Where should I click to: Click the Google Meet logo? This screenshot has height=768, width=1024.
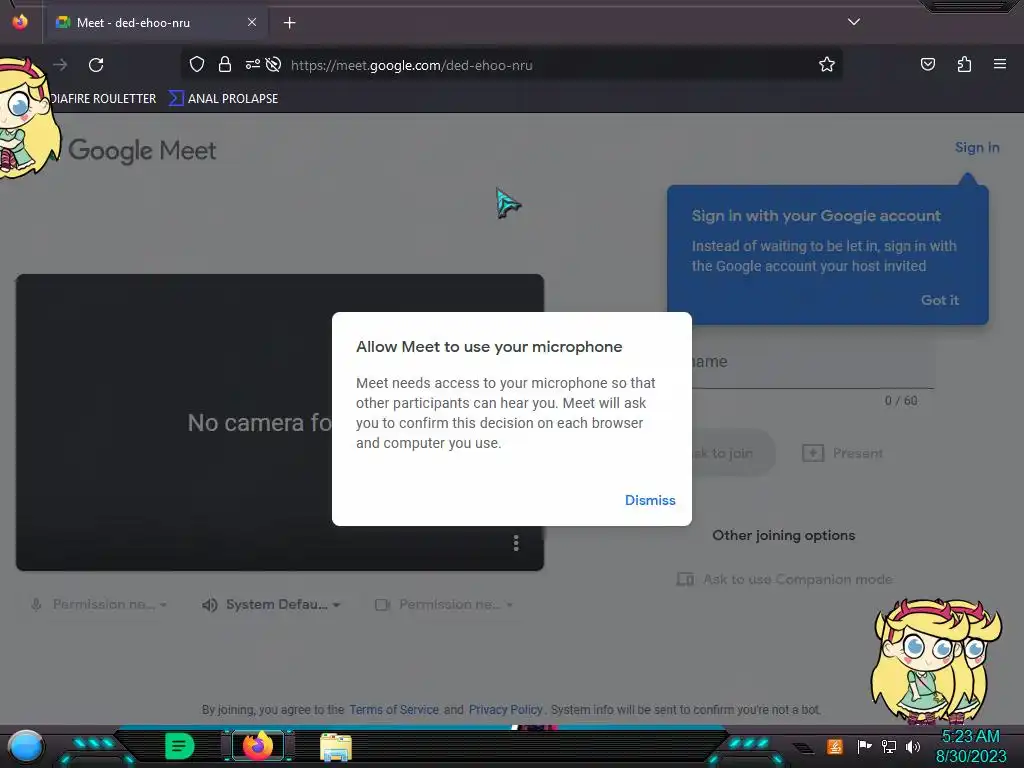point(142,151)
